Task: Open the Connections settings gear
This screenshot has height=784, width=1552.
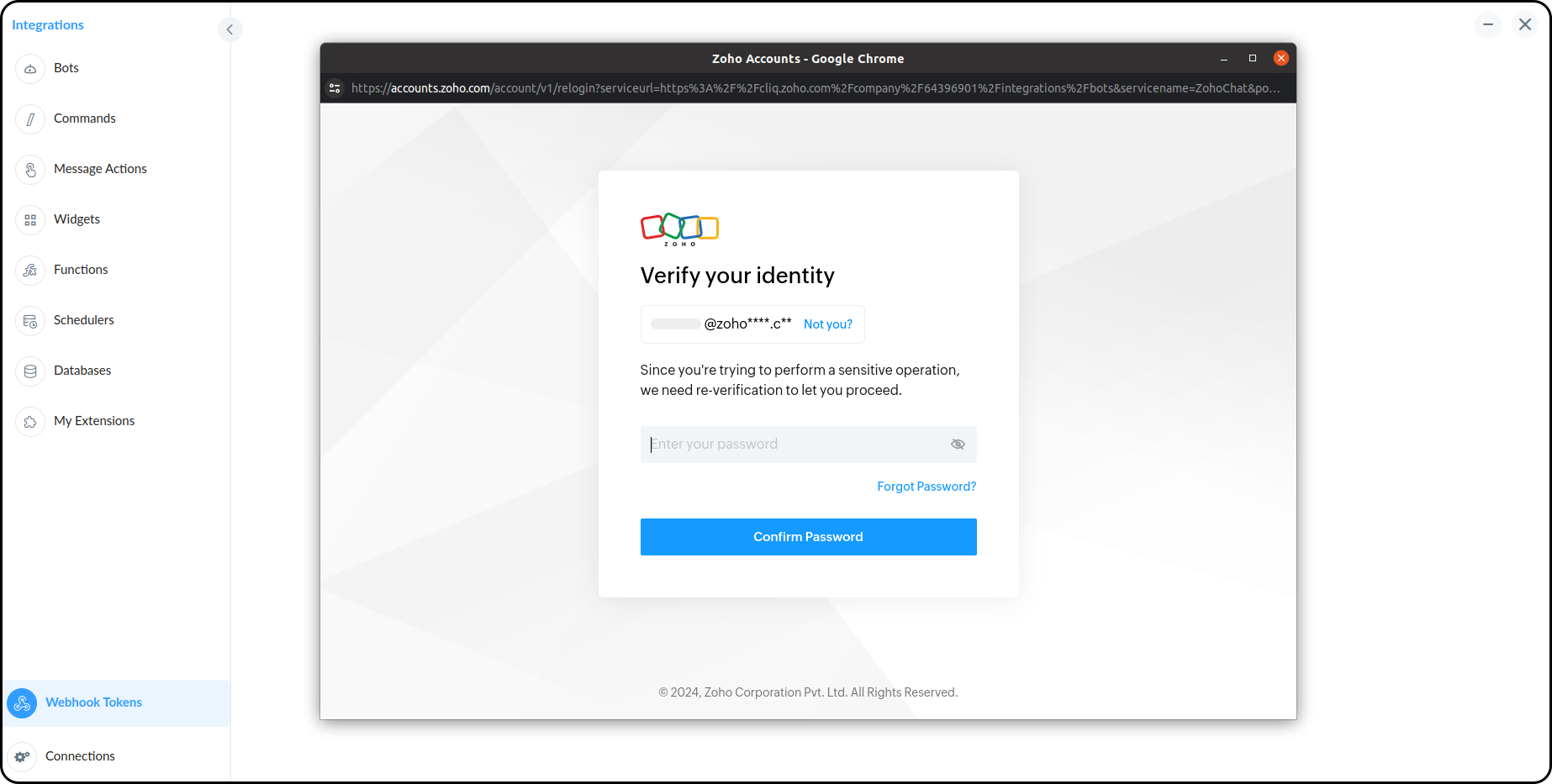Action: pos(21,755)
